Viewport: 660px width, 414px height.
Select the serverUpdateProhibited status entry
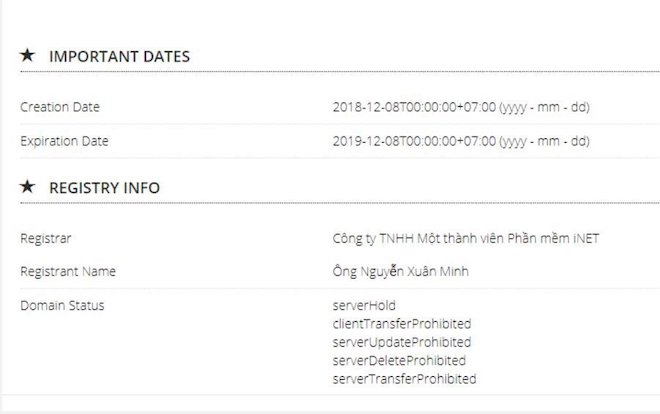click(400, 342)
